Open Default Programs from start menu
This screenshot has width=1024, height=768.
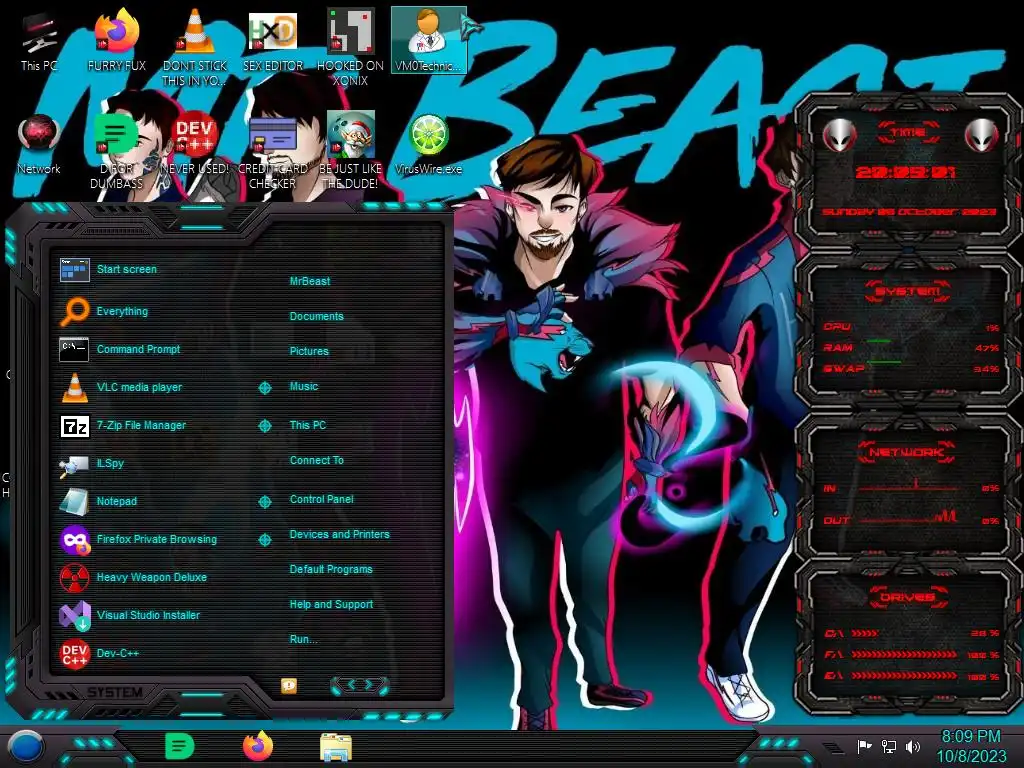click(330, 569)
